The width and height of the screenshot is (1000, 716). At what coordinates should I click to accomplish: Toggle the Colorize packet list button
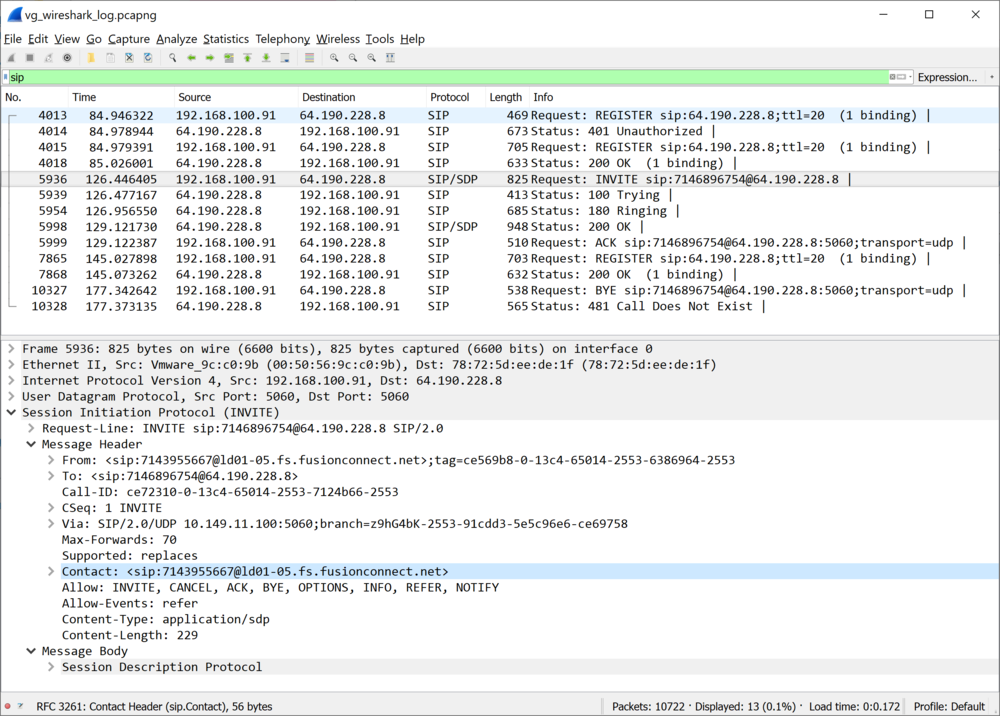(x=309, y=58)
